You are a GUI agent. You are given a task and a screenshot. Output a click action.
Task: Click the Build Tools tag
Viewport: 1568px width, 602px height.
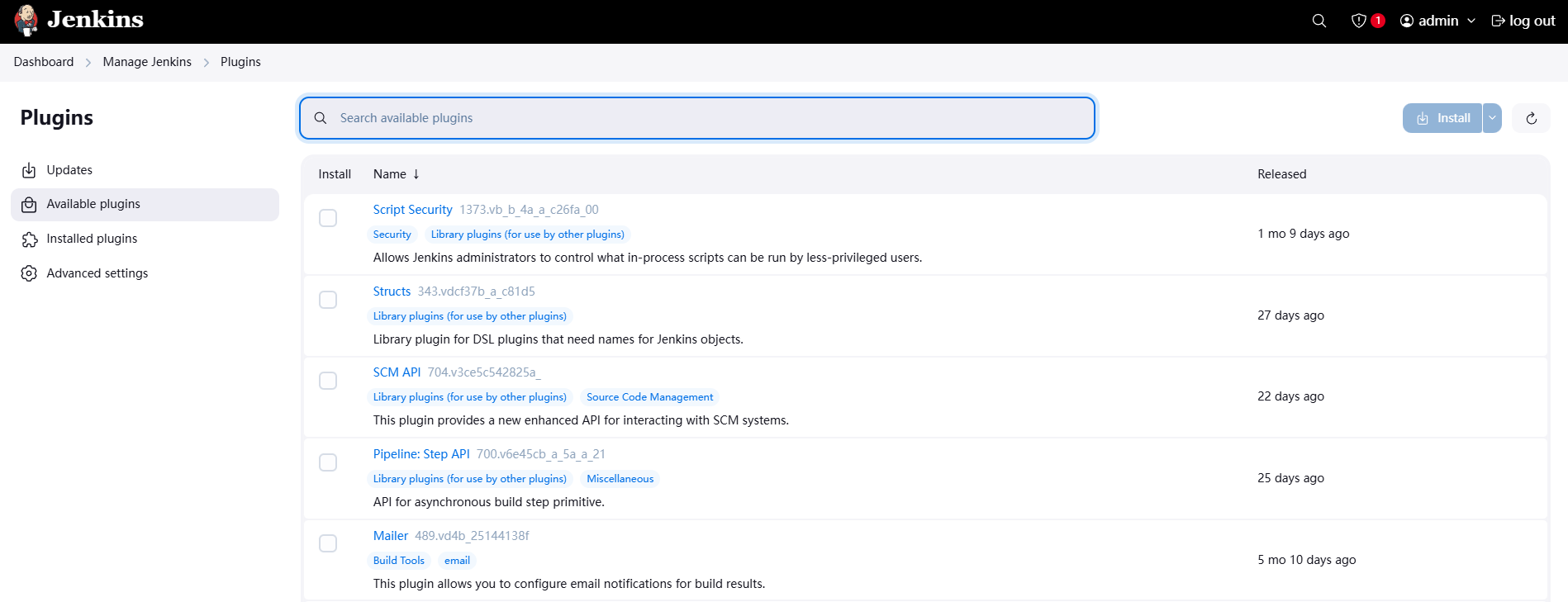[399, 561]
